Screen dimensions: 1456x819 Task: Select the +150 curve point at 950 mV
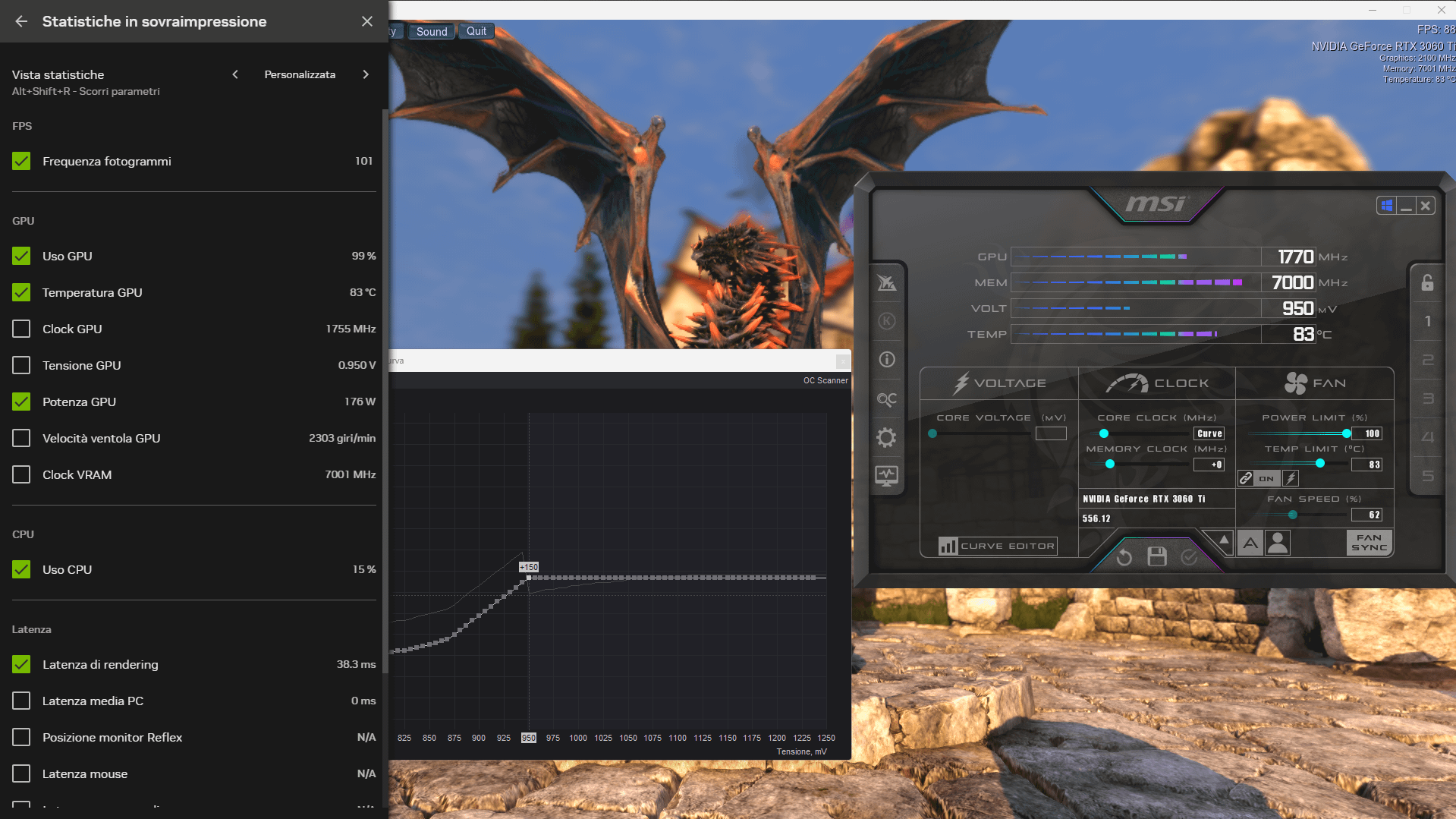(x=529, y=578)
